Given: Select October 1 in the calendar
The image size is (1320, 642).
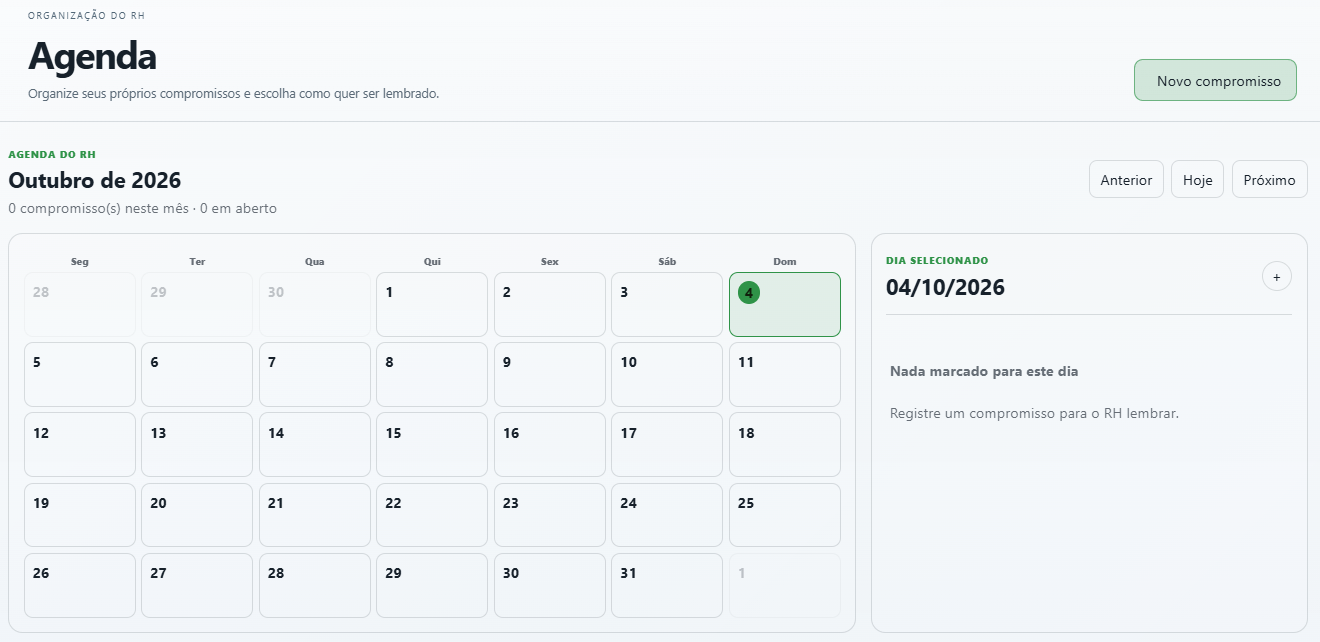Looking at the screenshot, I should click(x=432, y=304).
